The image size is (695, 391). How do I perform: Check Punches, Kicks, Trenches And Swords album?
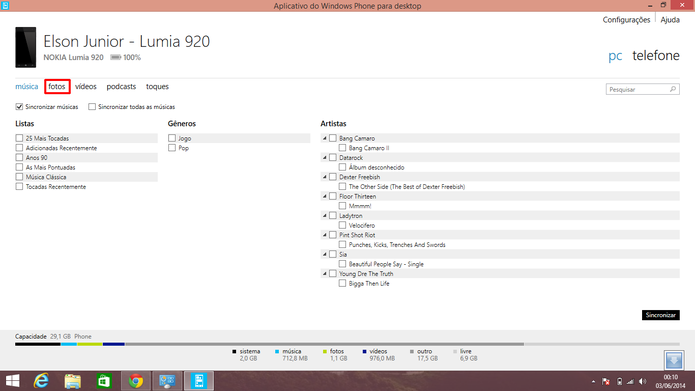pos(342,244)
